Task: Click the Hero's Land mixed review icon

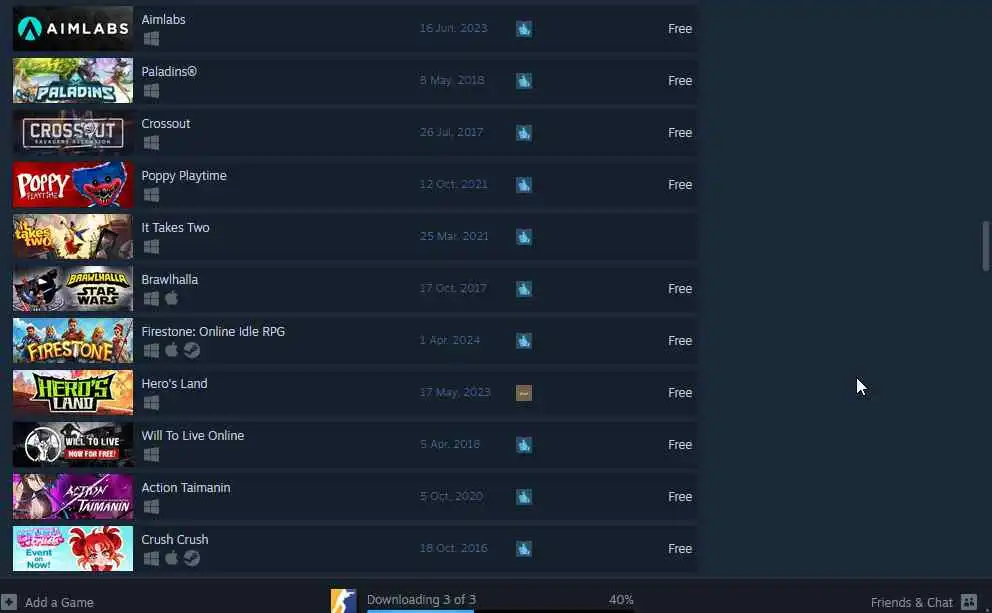Action: 524,393
